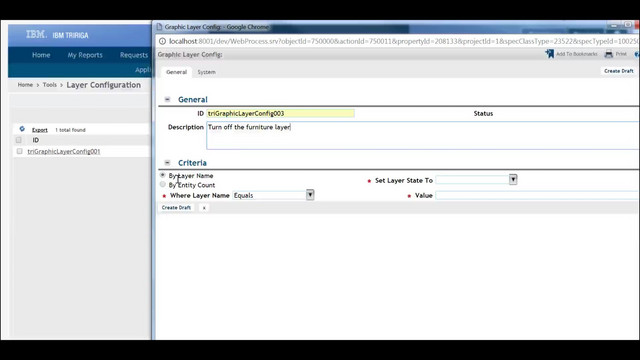Click the Add To Bookmarks icon

(549, 54)
